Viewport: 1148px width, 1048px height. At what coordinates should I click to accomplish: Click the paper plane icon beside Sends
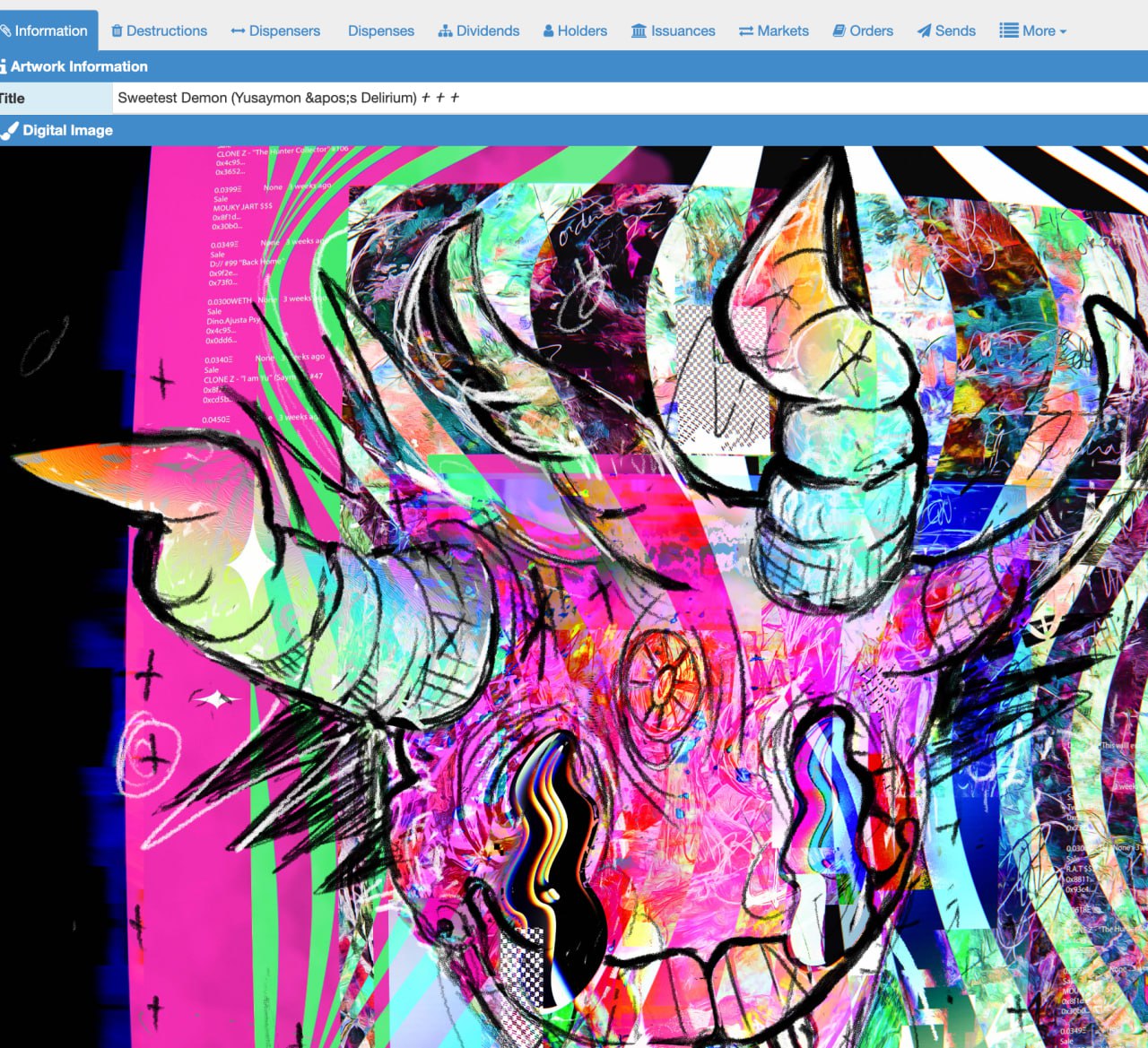point(924,30)
